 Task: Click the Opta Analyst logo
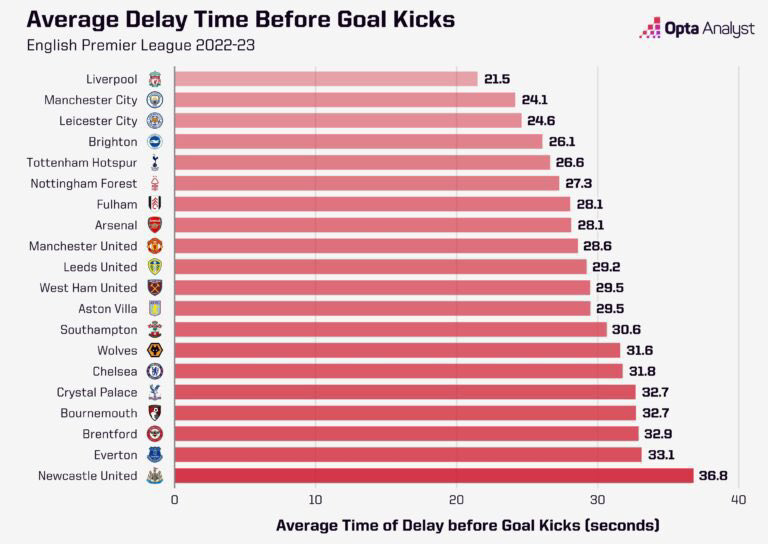pyautogui.click(x=696, y=28)
